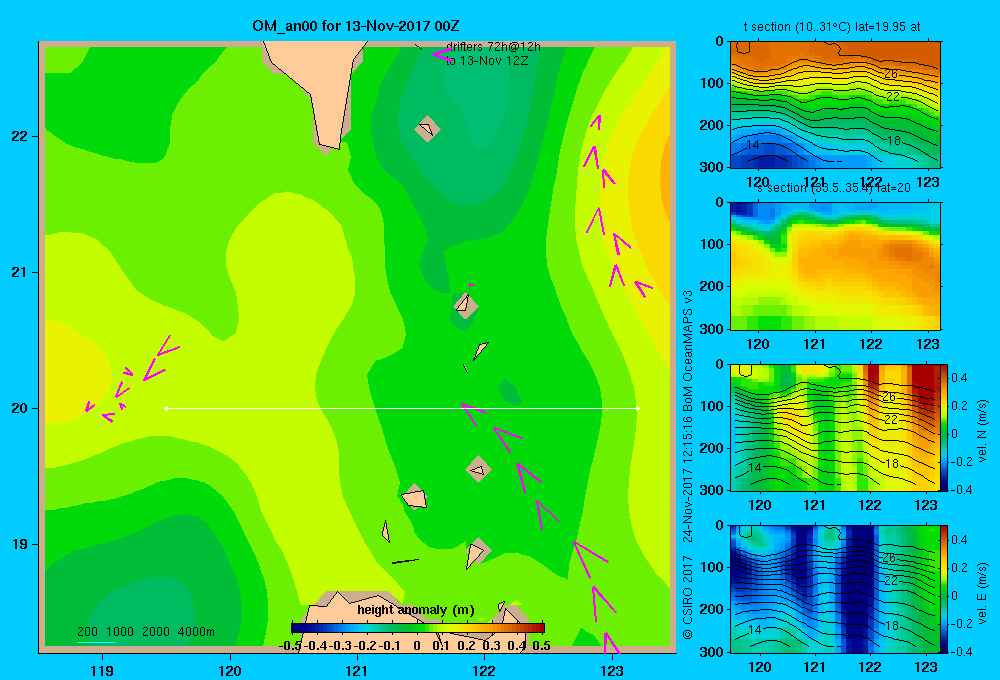
Task: Click longitude label 121 under the main map
Action: [357, 670]
